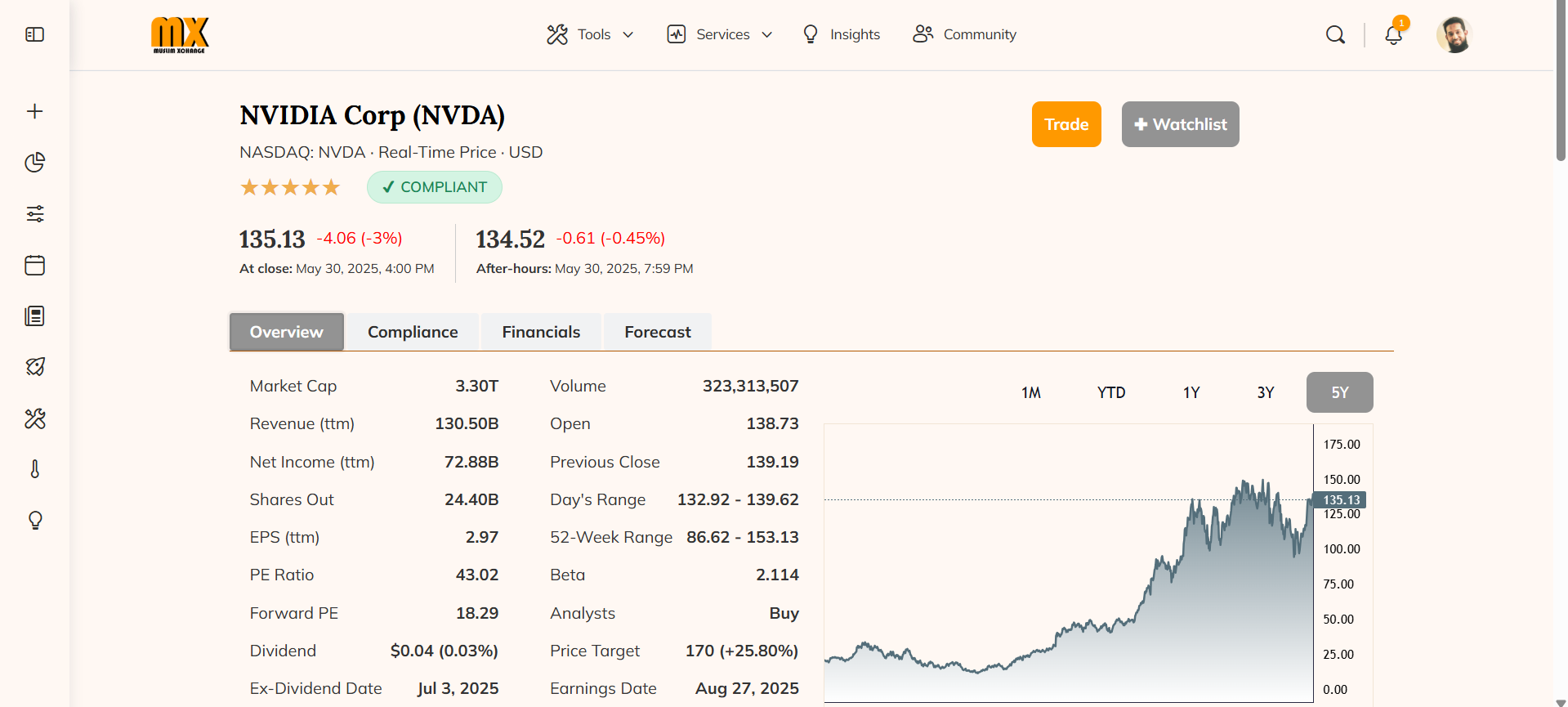Viewport: 1568px width, 707px height.
Task: Open the wrench tools icon in sidebar
Action: pyautogui.click(x=34, y=418)
